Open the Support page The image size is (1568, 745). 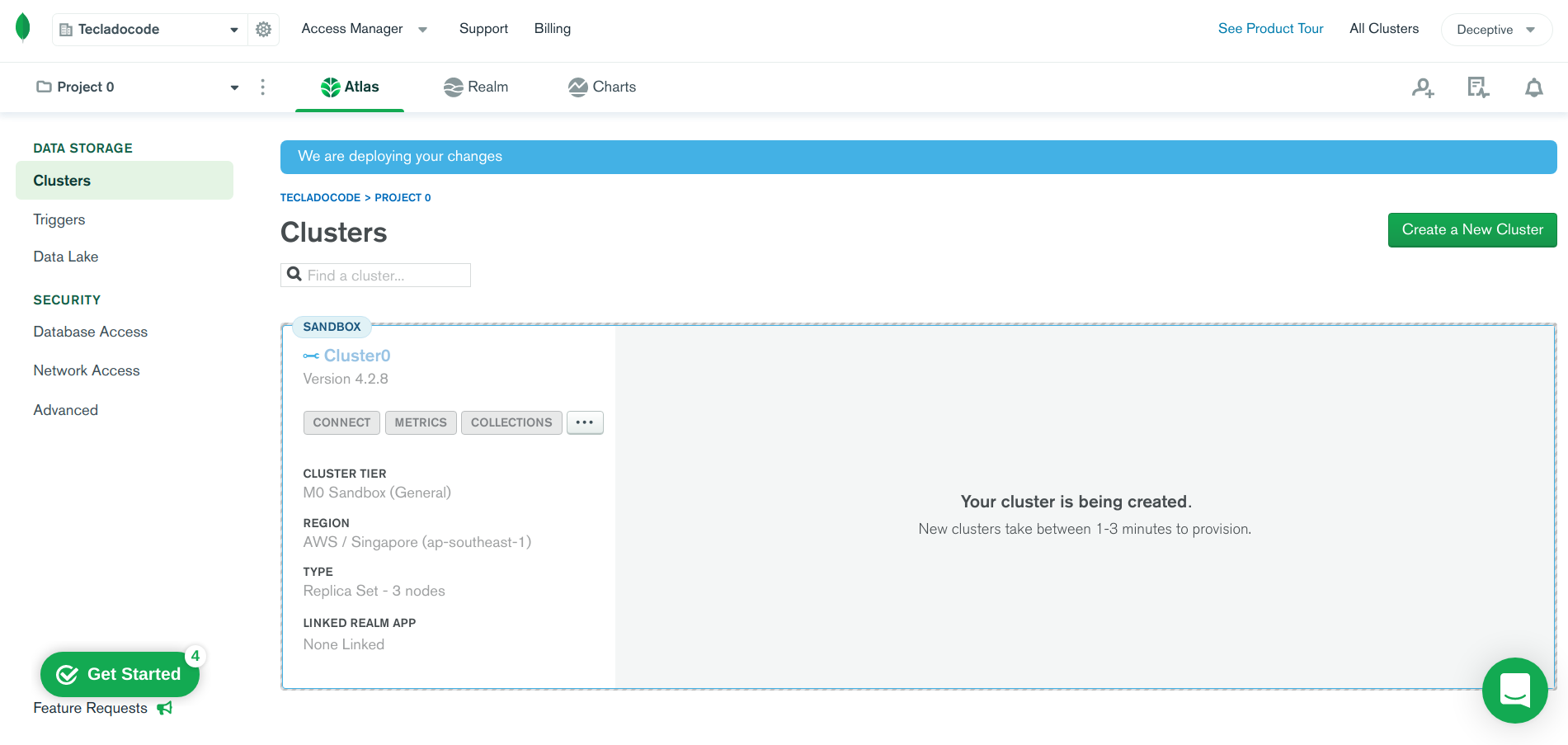pyautogui.click(x=483, y=29)
